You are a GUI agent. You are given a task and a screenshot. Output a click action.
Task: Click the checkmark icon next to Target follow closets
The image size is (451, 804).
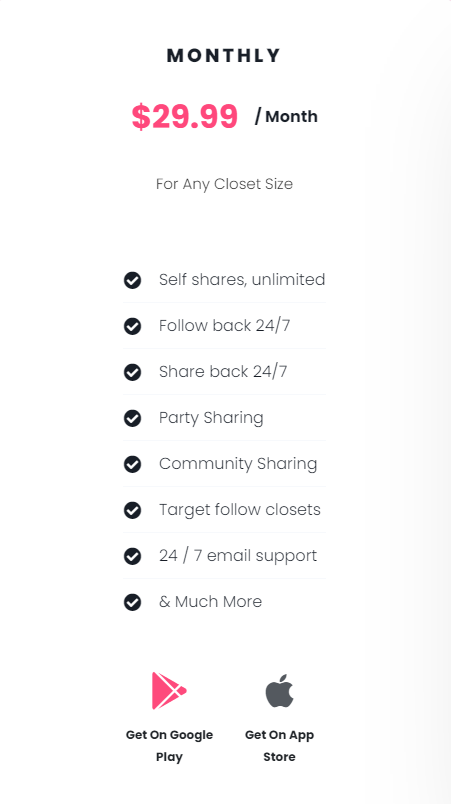pyautogui.click(x=132, y=510)
